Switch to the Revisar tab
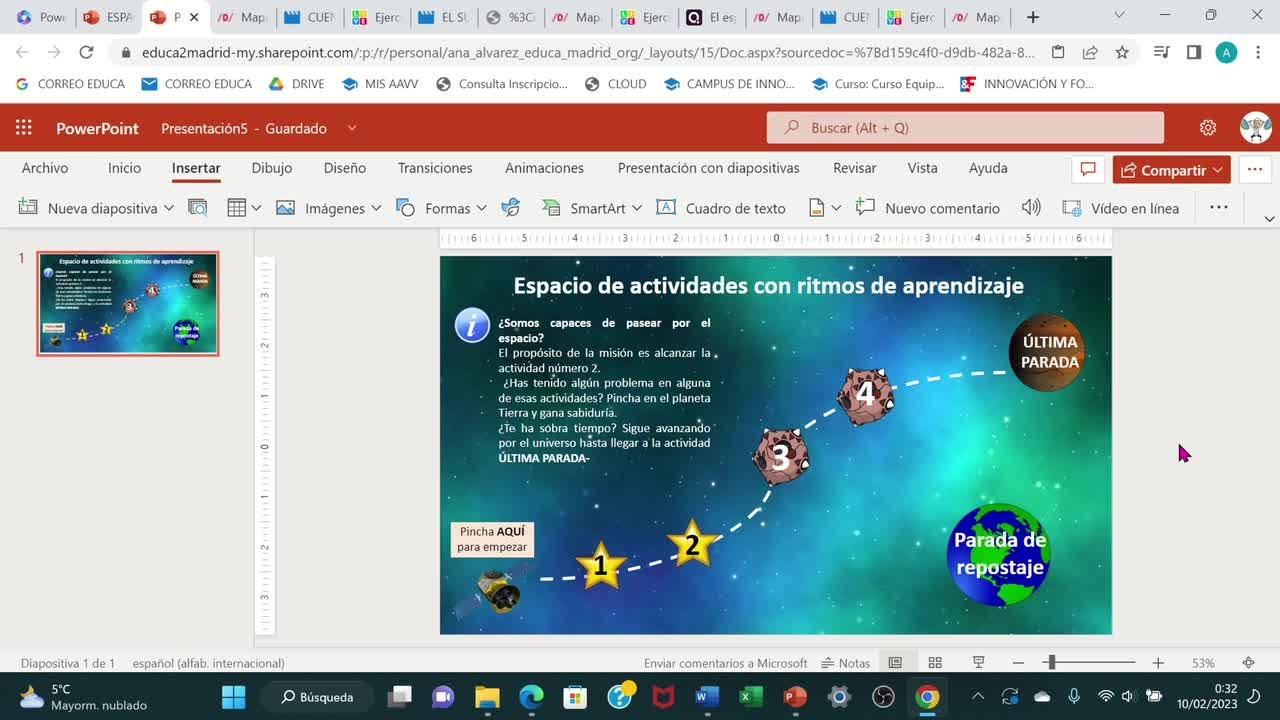The image size is (1280, 720). pos(855,168)
